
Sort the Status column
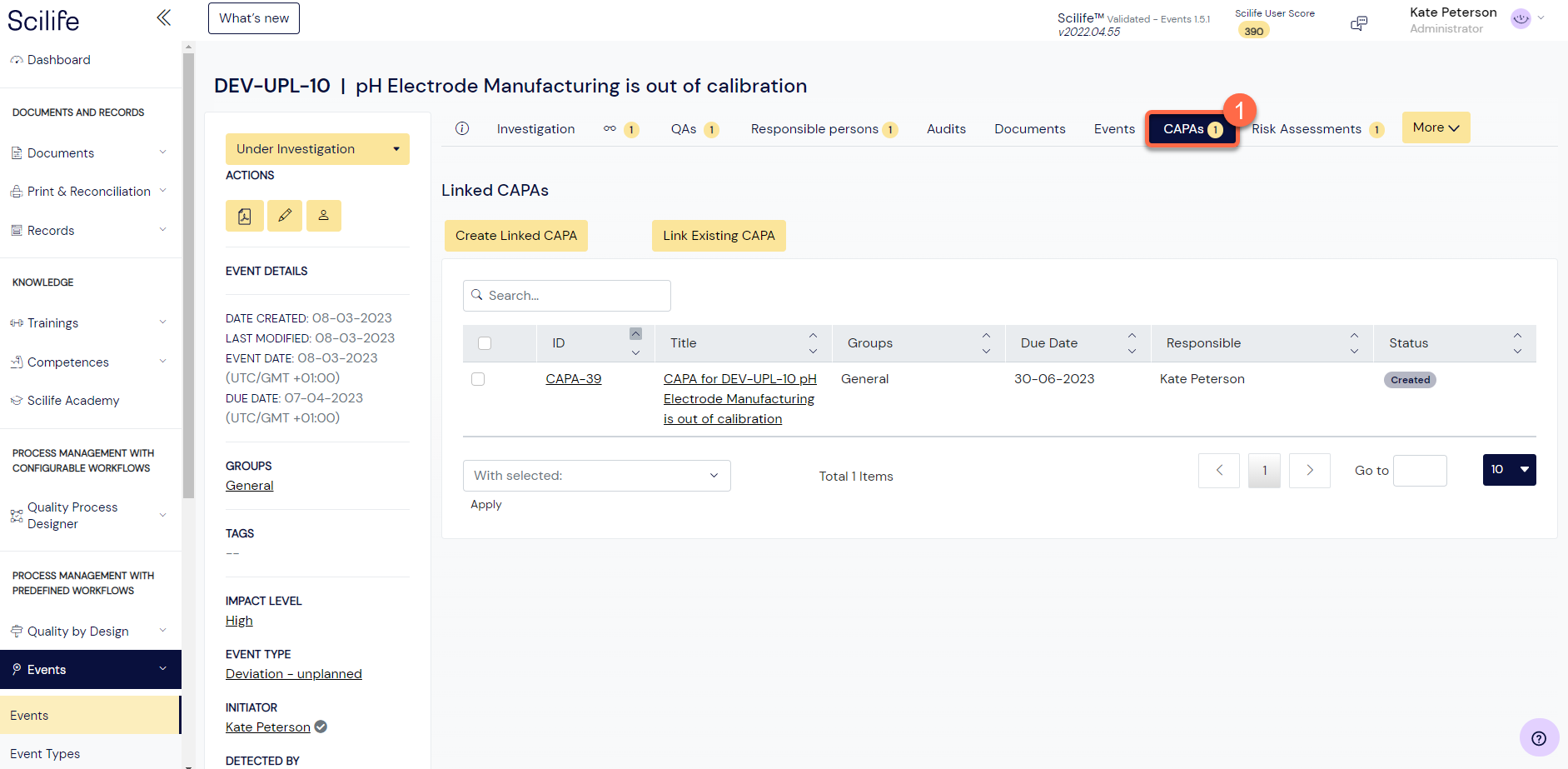(1517, 343)
